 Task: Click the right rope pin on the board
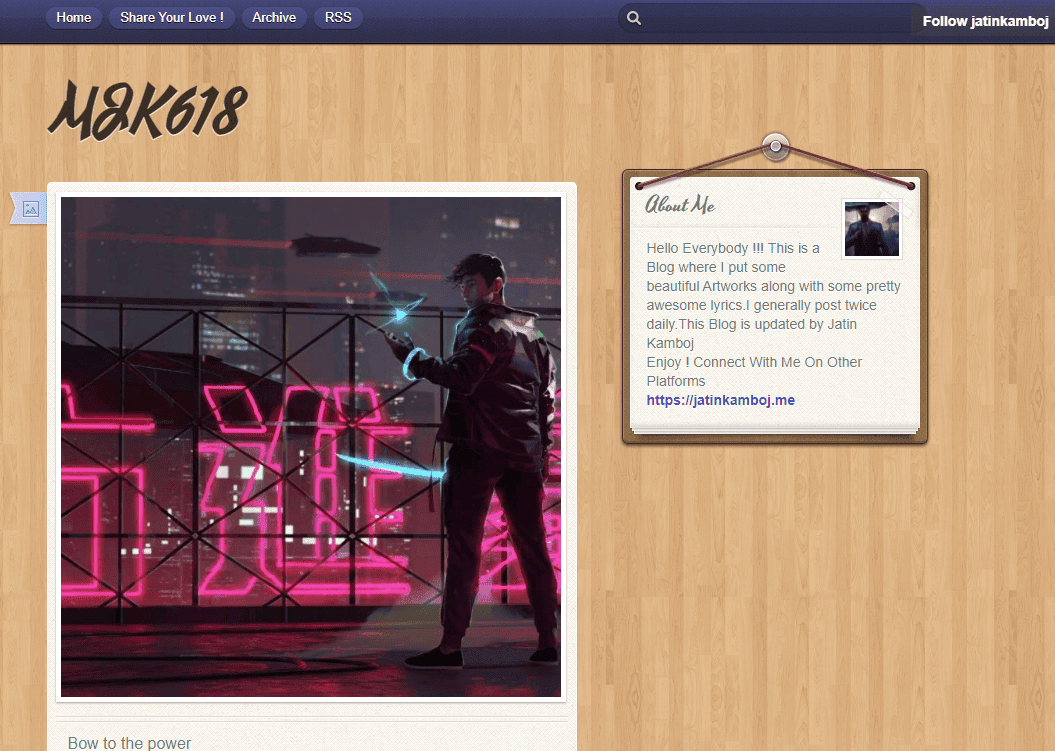909,183
